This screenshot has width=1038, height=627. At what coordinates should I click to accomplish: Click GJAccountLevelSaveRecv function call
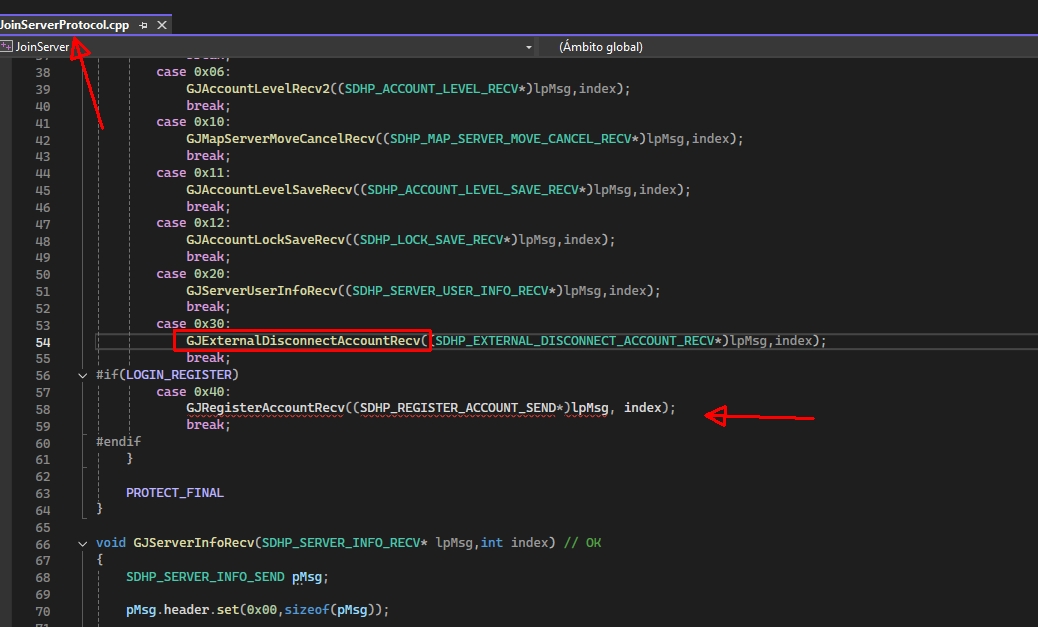(269, 190)
